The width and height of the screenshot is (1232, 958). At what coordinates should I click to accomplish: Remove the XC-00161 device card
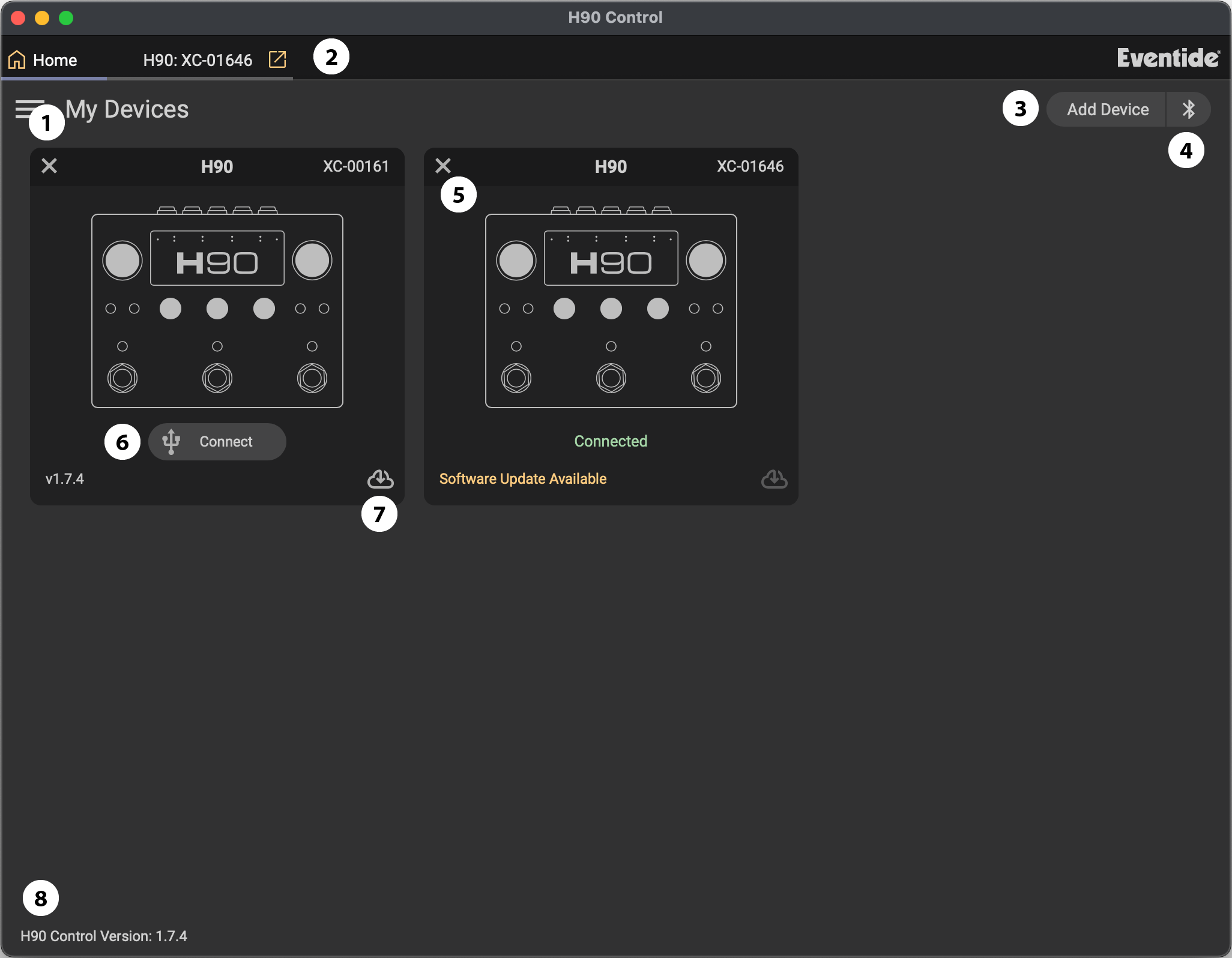point(49,166)
